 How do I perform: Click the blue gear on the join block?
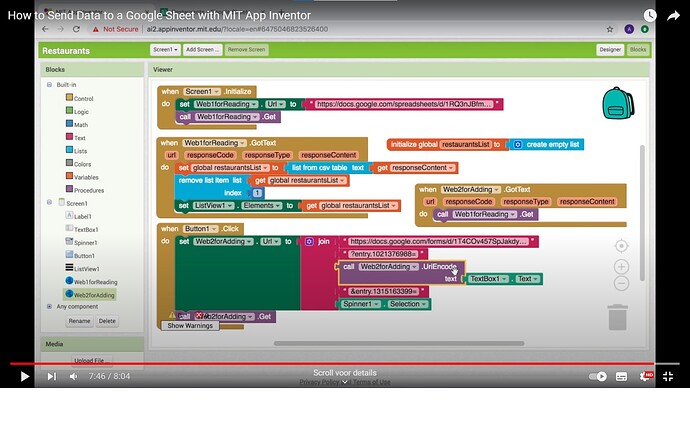[x=309, y=242]
